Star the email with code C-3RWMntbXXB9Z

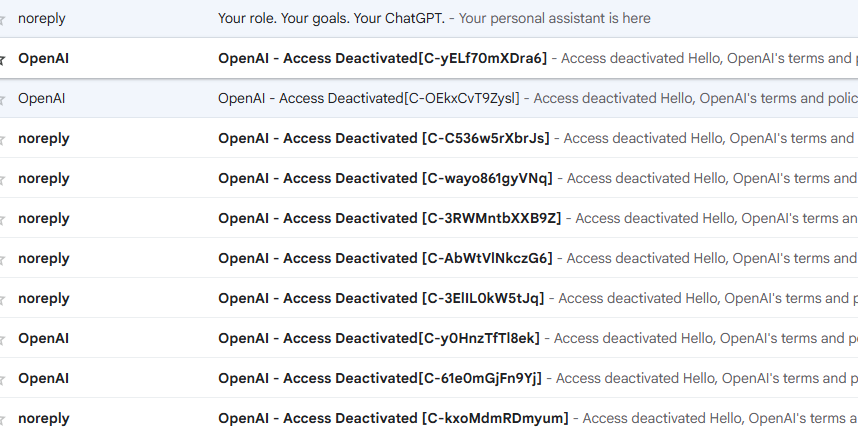pos(2,221)
